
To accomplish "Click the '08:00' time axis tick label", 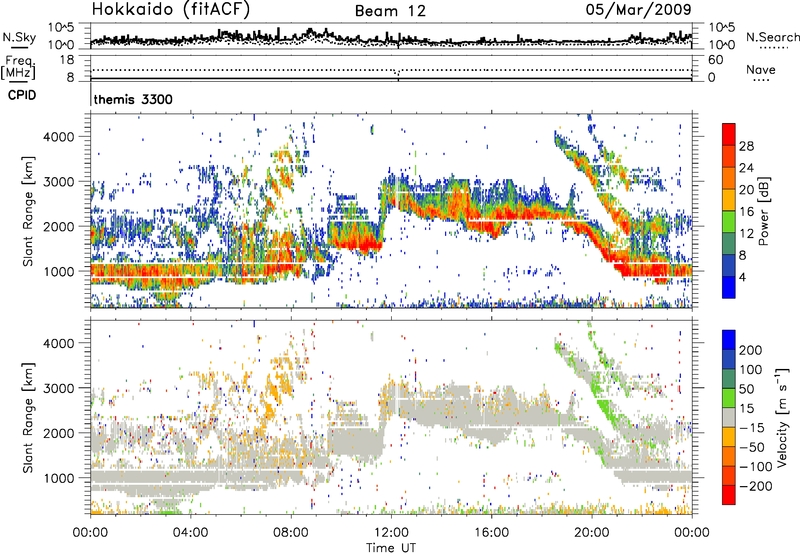I will (291, 532).
